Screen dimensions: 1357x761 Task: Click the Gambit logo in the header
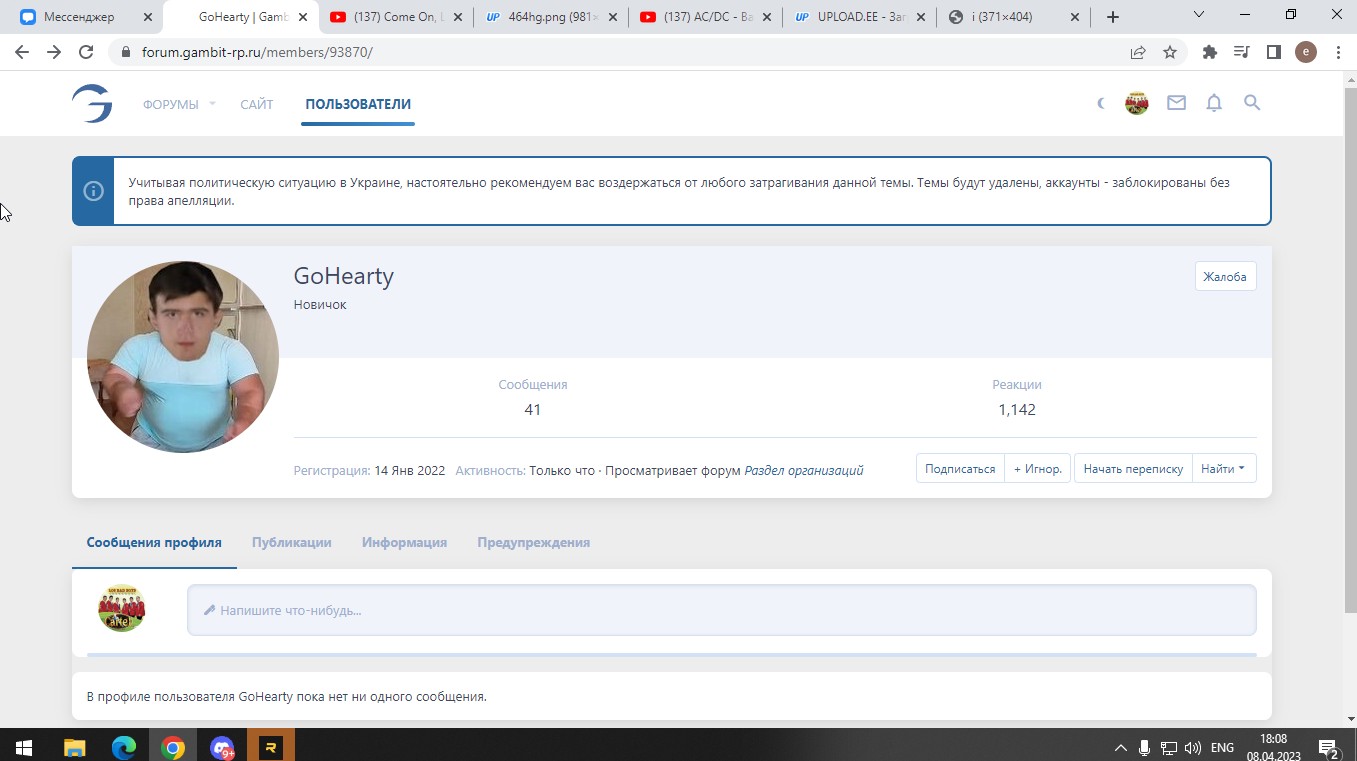click(x=92, y=104)
